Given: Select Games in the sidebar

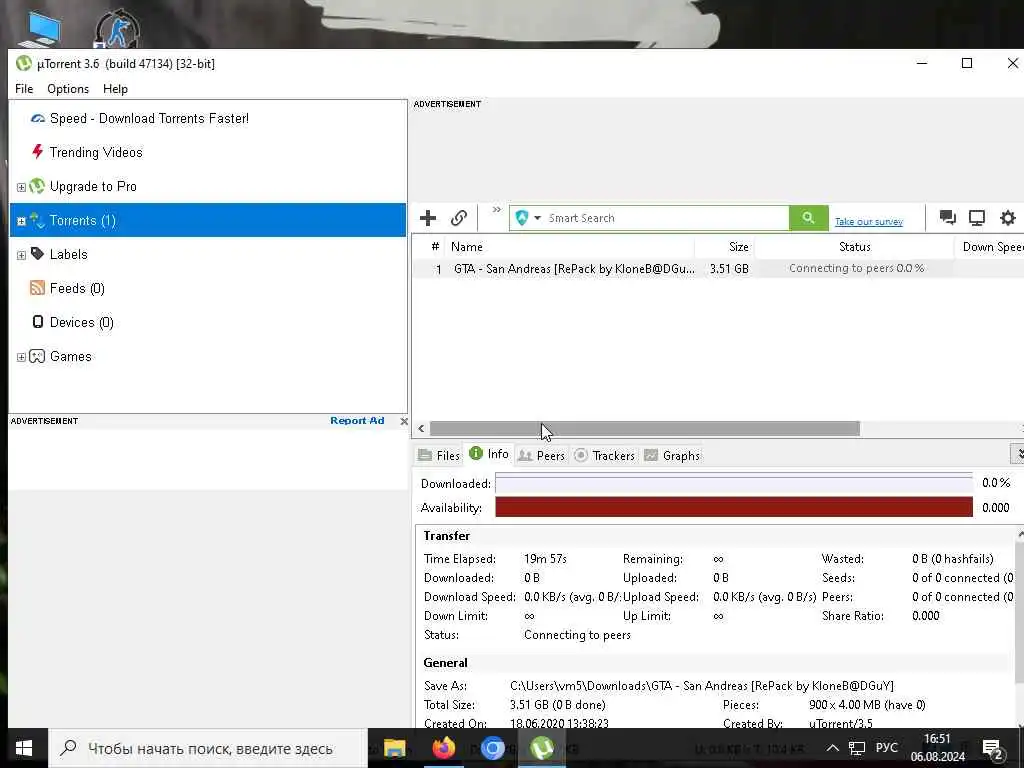Looking at the screenshot, I should click(x=71, y=356).
